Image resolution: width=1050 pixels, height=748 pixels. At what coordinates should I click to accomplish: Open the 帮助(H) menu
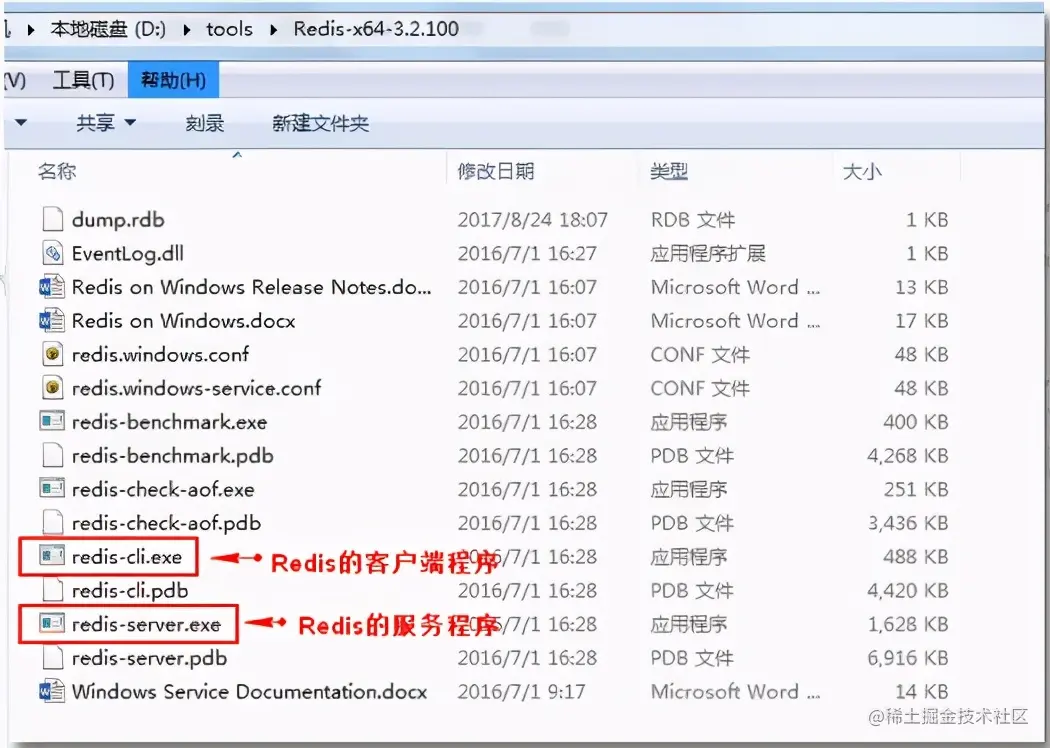tap(173, 80)
